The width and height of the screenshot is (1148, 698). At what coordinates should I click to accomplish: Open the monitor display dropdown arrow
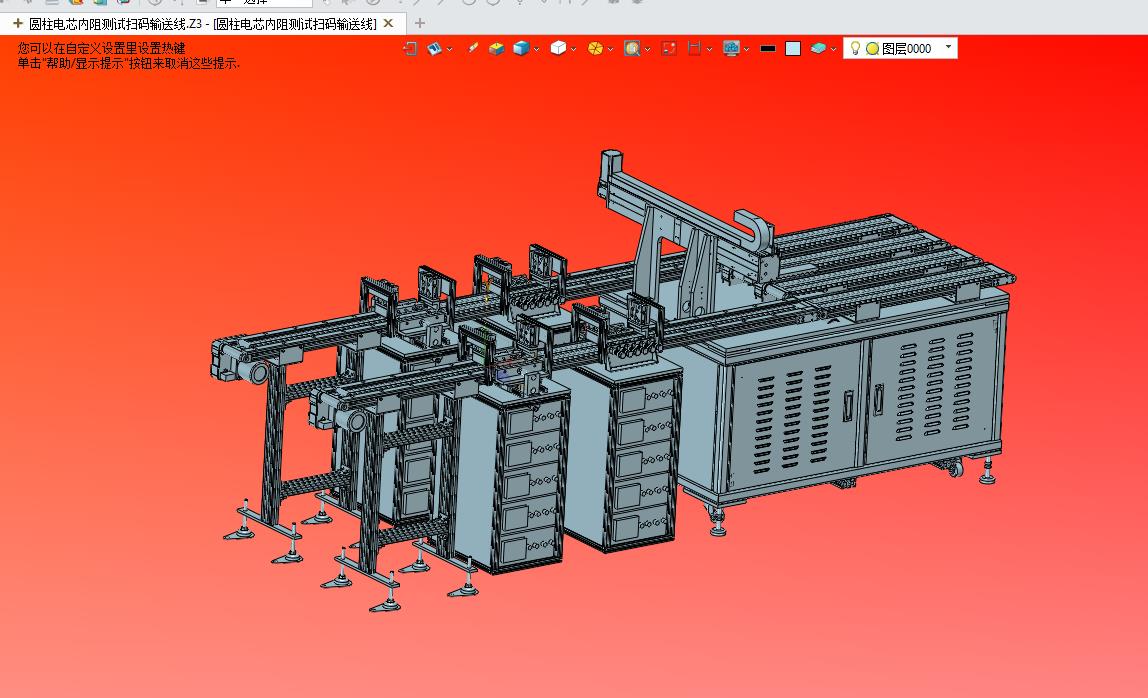click(746, 49)
